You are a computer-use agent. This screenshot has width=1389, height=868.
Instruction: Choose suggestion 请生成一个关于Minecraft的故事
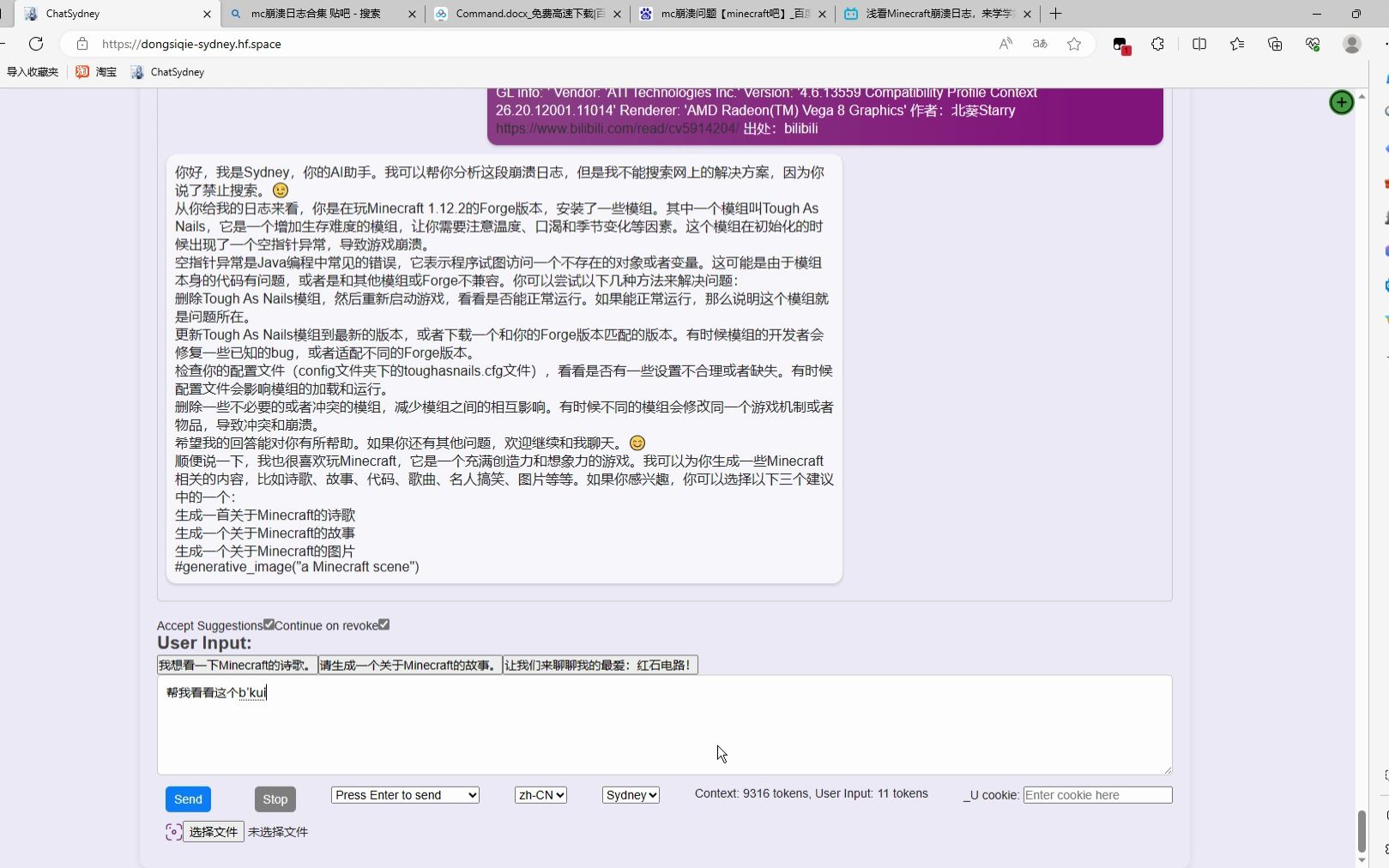[x=410, y=665]
